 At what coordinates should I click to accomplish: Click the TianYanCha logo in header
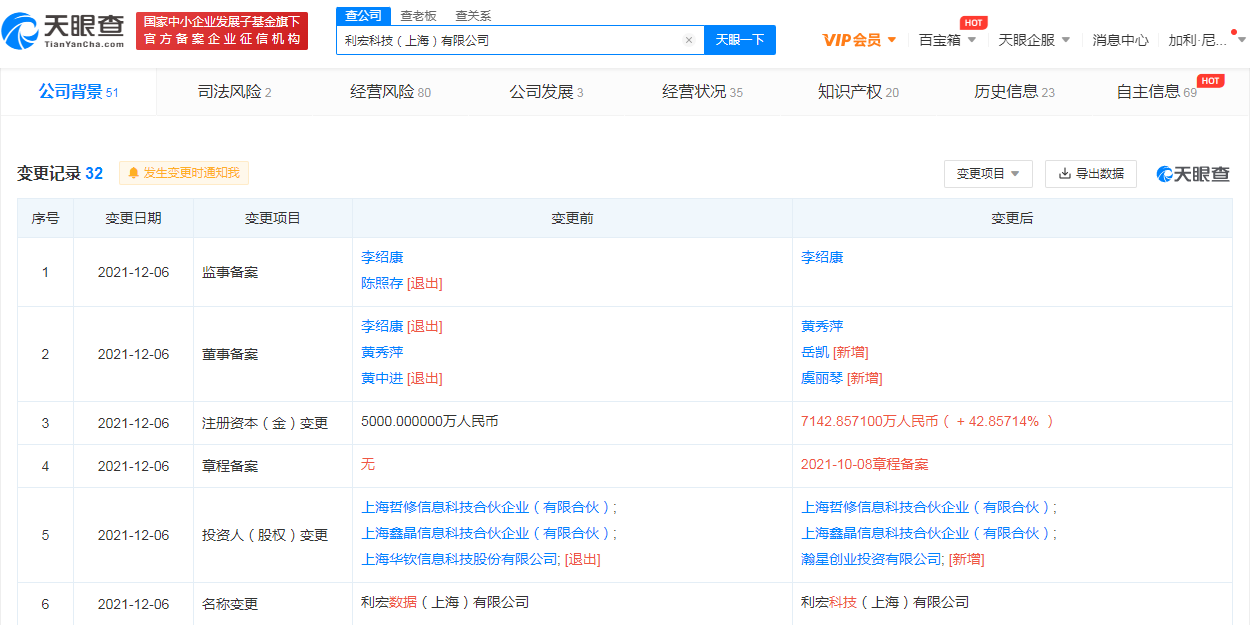65,31
